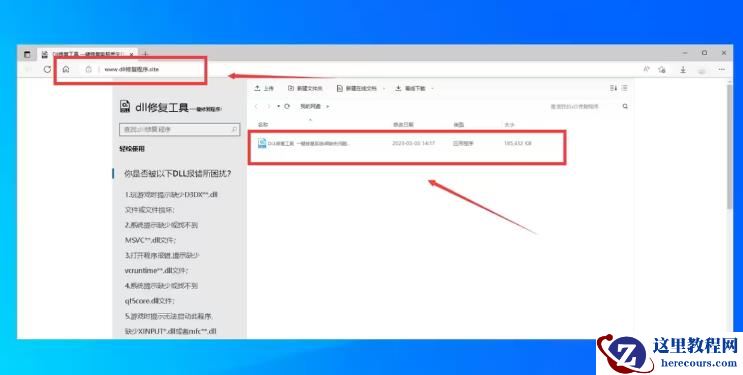Sort by the 类型 column header
This screenshot has height=375, width=743.
pos(458,125)
